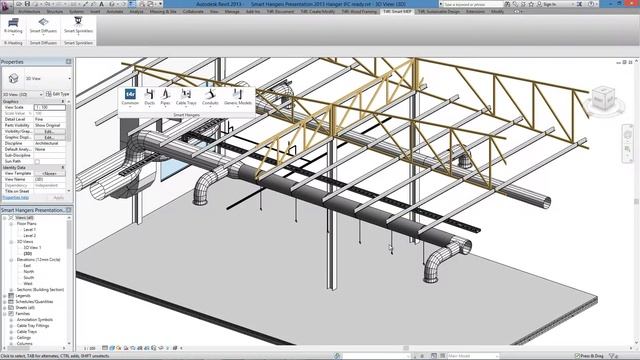
Task: Select the Generic Models hanger tool
Action: (x=238, y=97)
